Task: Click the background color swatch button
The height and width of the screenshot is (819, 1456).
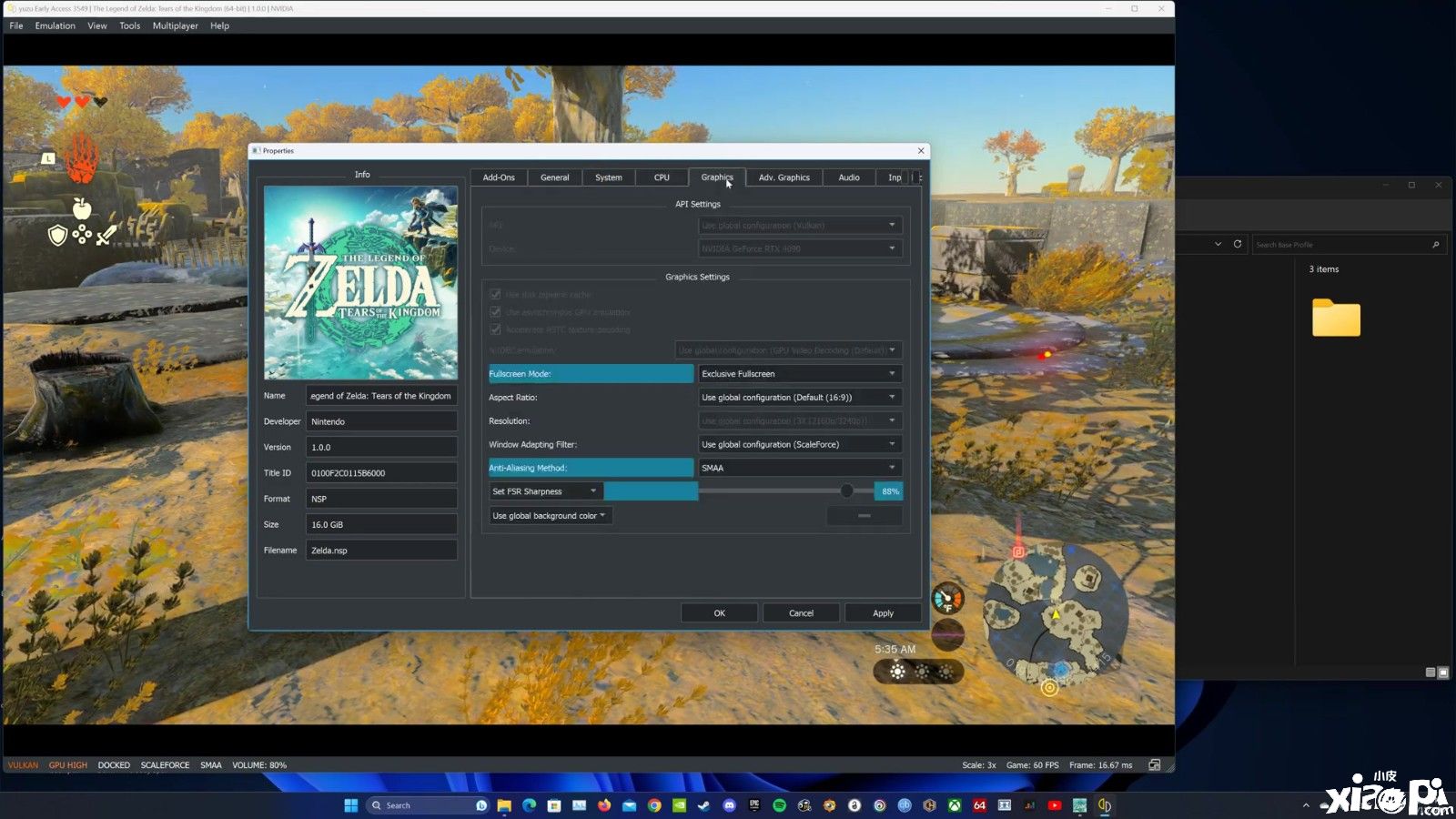Action: tap(864, 516)
